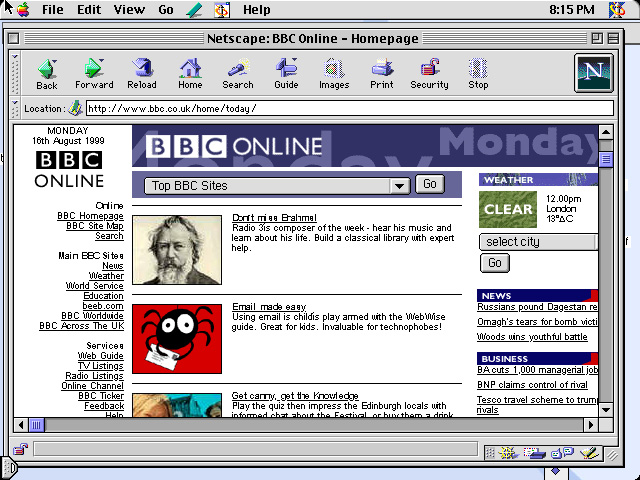This screenshot has width=640, height=480.
Task: Open Woods wins youthful battle link
Action: (x=532, y=337)
